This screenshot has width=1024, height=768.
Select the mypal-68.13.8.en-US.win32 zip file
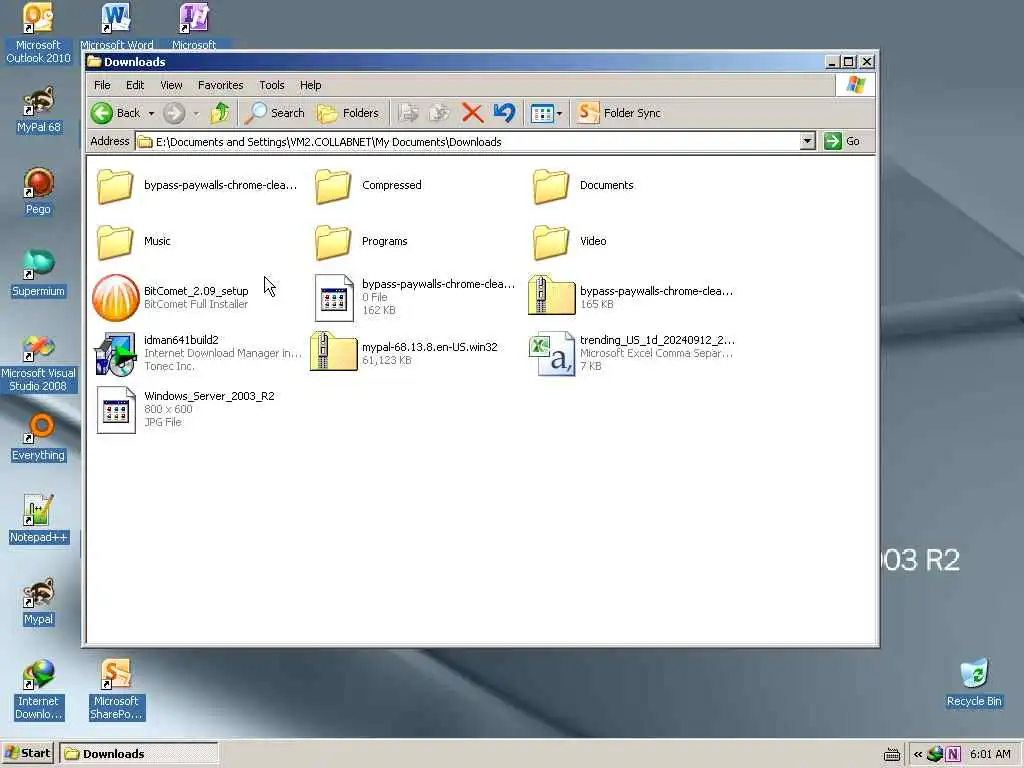(x=404, y=353)
